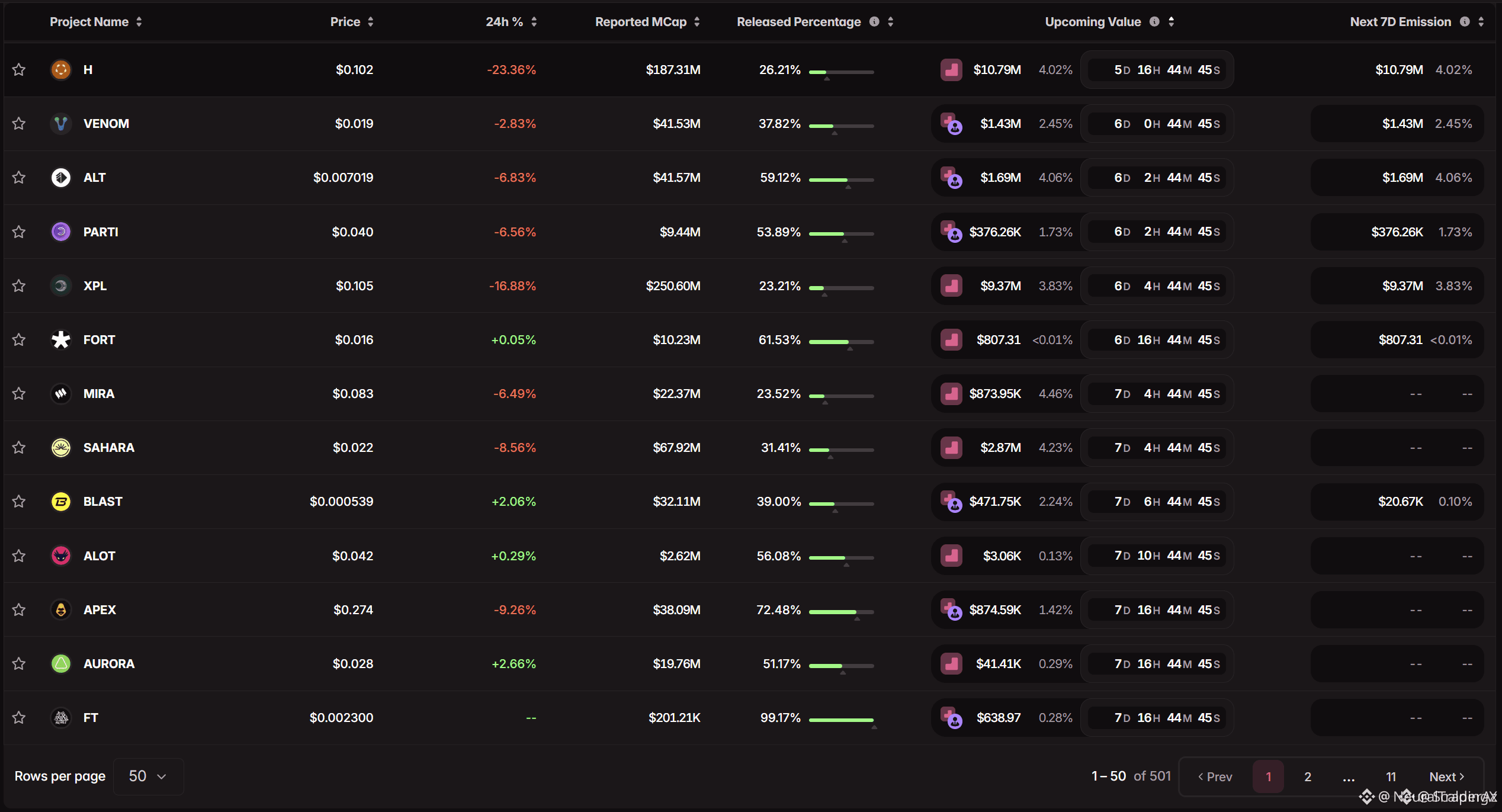
Task: Show Next 7D Emission info tooltip
Action: click(1465, 22)
